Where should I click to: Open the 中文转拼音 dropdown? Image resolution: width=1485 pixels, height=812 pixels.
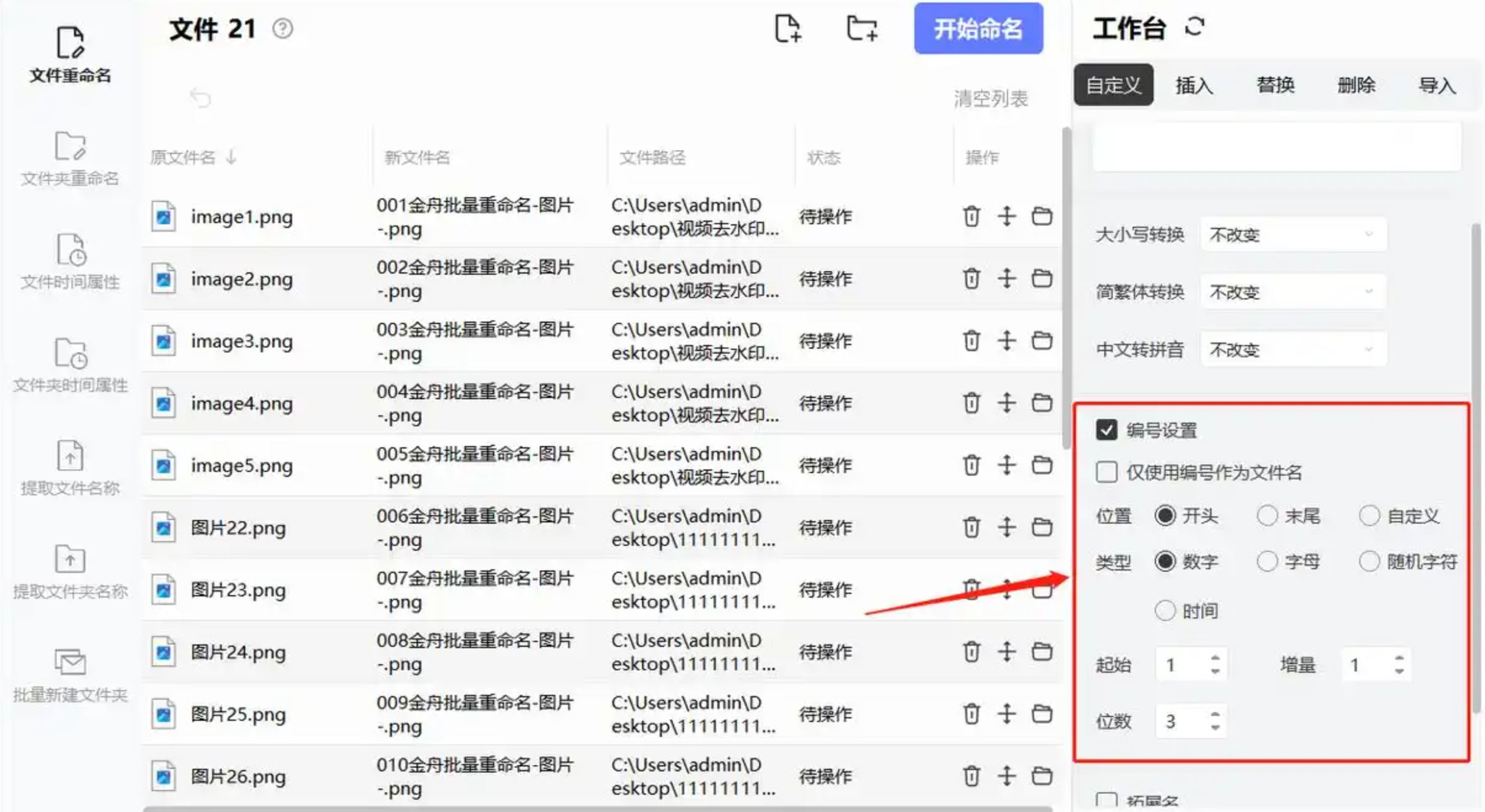(x=1293, y=350)
